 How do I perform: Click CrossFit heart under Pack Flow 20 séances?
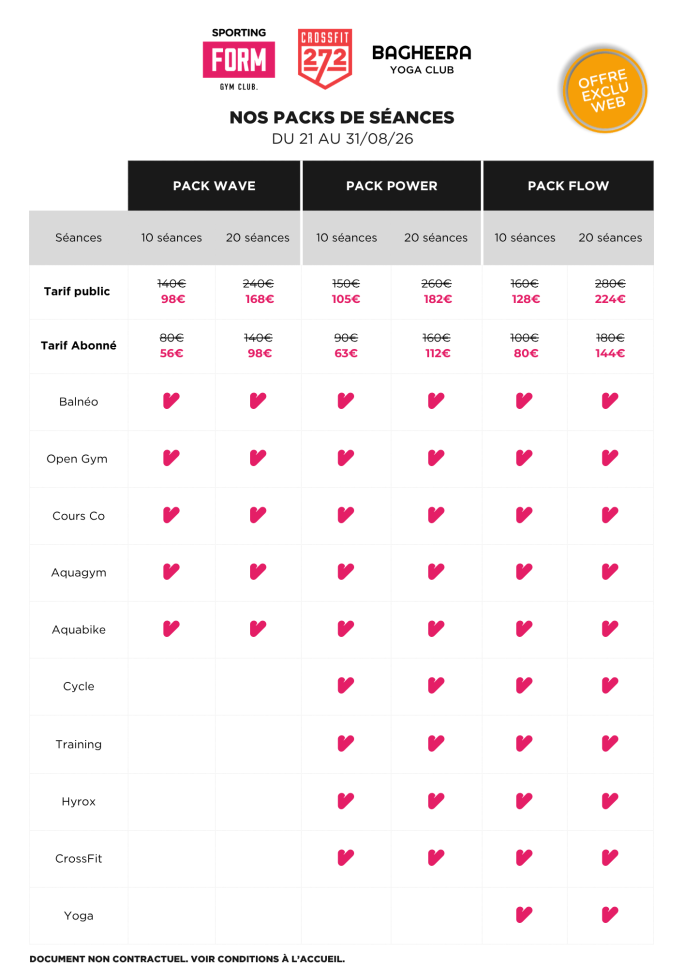(610, 857)
